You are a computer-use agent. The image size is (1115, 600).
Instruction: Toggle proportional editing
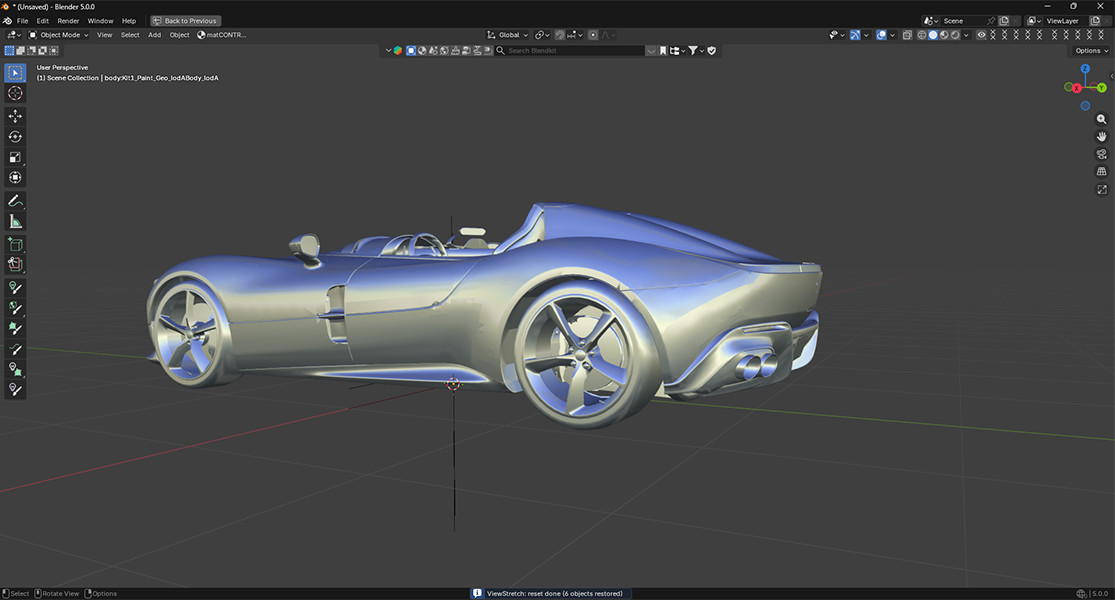(593, 35)
